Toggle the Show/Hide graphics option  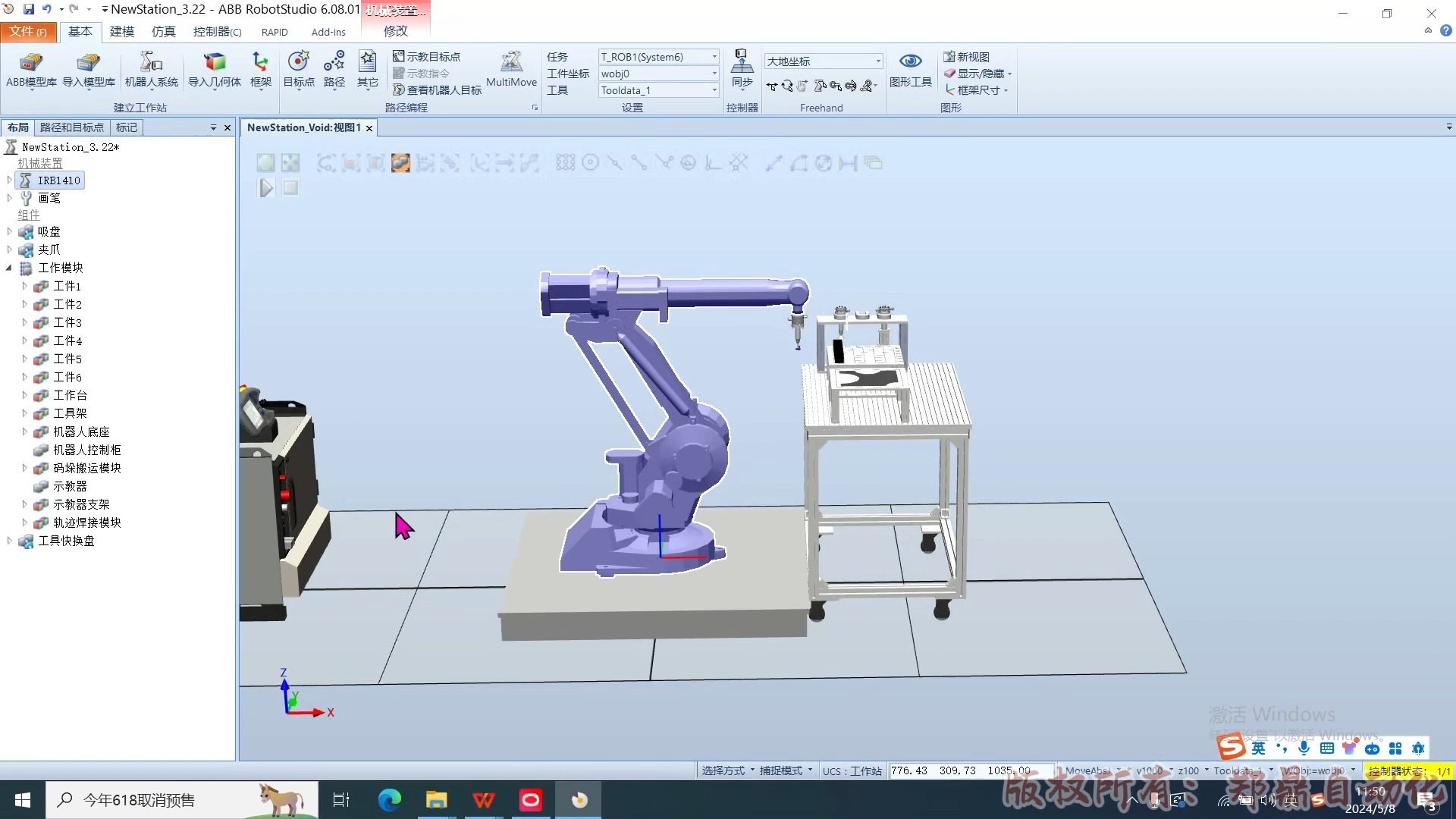(x=977, y=74)
